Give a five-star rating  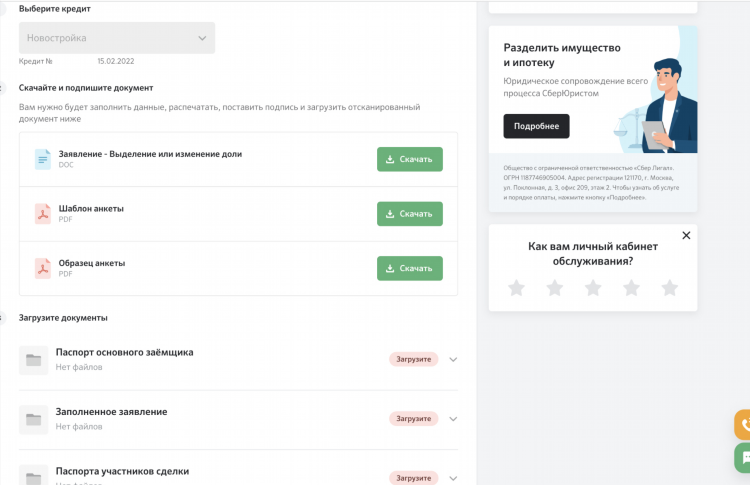670,288
